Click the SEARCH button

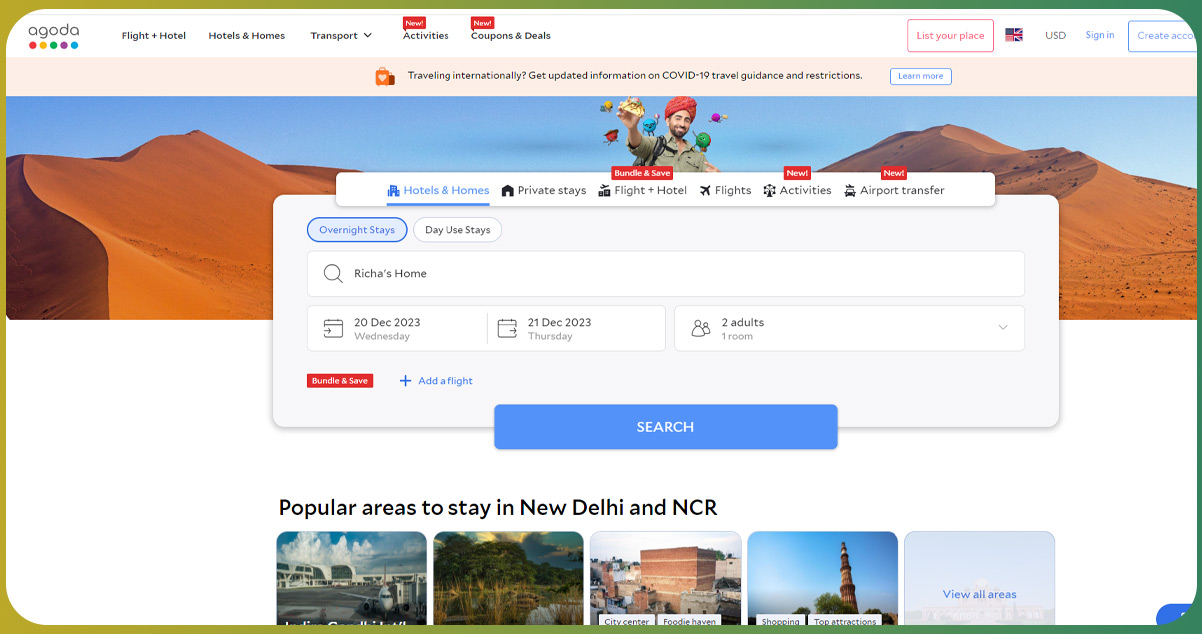[x=666, y=427]
